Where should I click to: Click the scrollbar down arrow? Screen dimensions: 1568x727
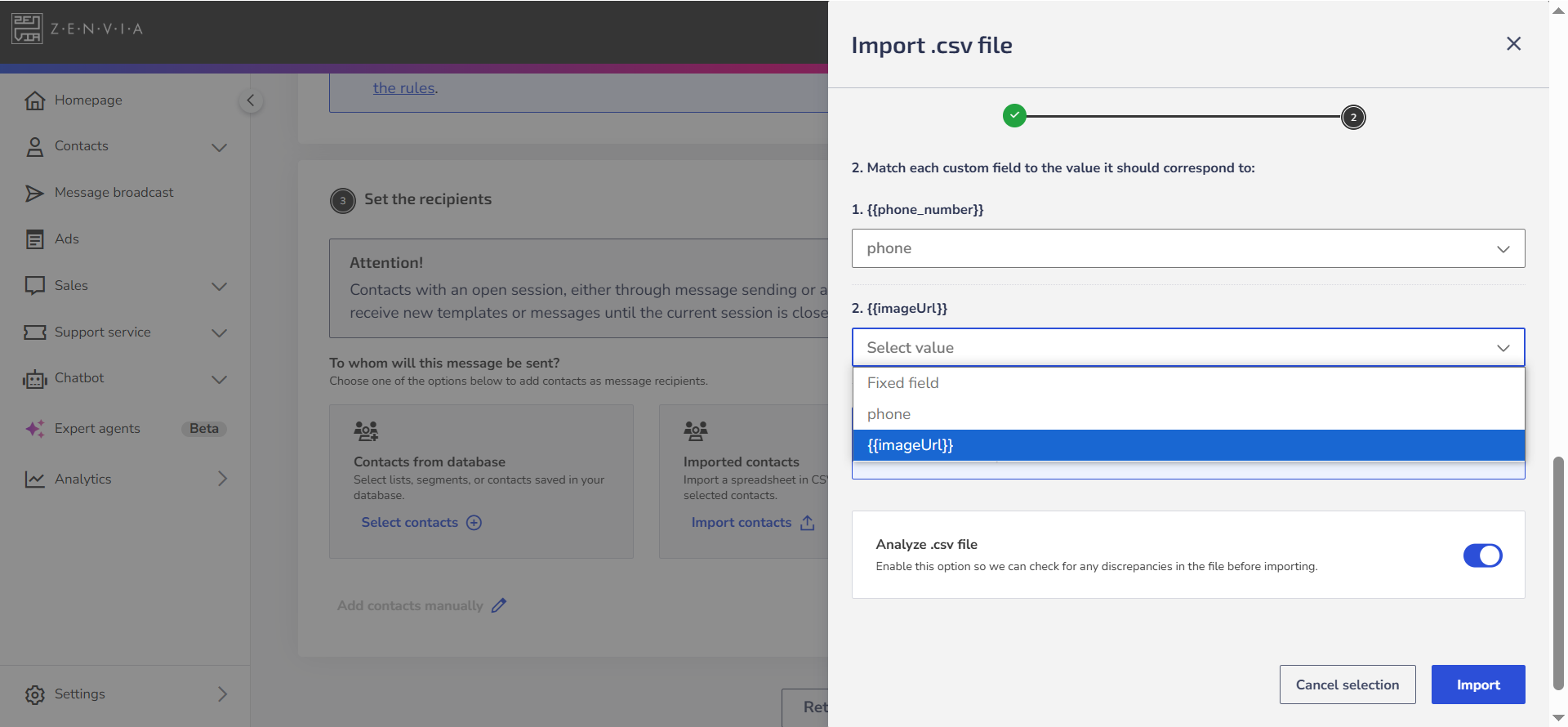pos(1558,718)
